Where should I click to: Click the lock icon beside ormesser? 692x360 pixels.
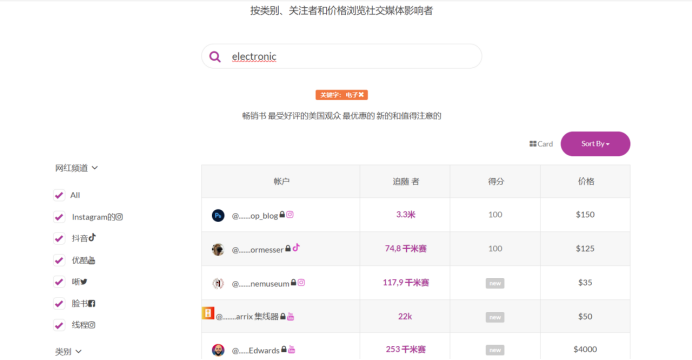tap(288, 248)
